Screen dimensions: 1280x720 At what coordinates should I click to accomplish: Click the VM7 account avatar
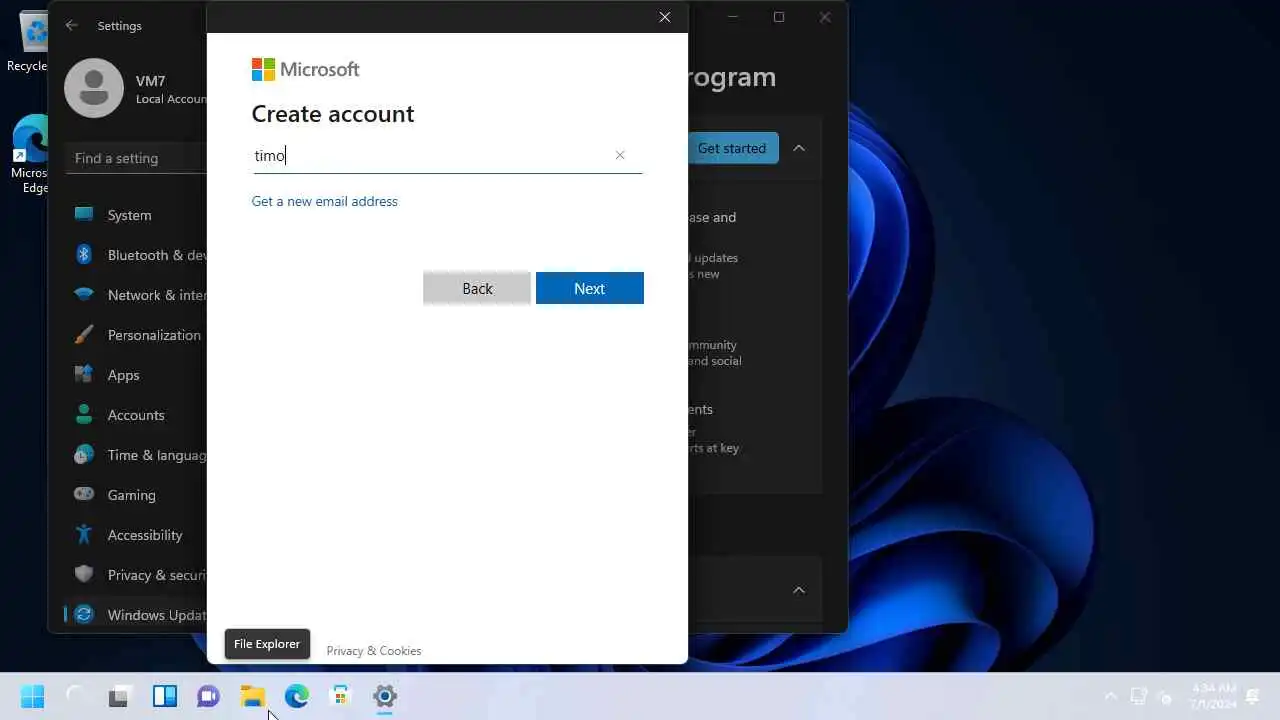[94, 88]
